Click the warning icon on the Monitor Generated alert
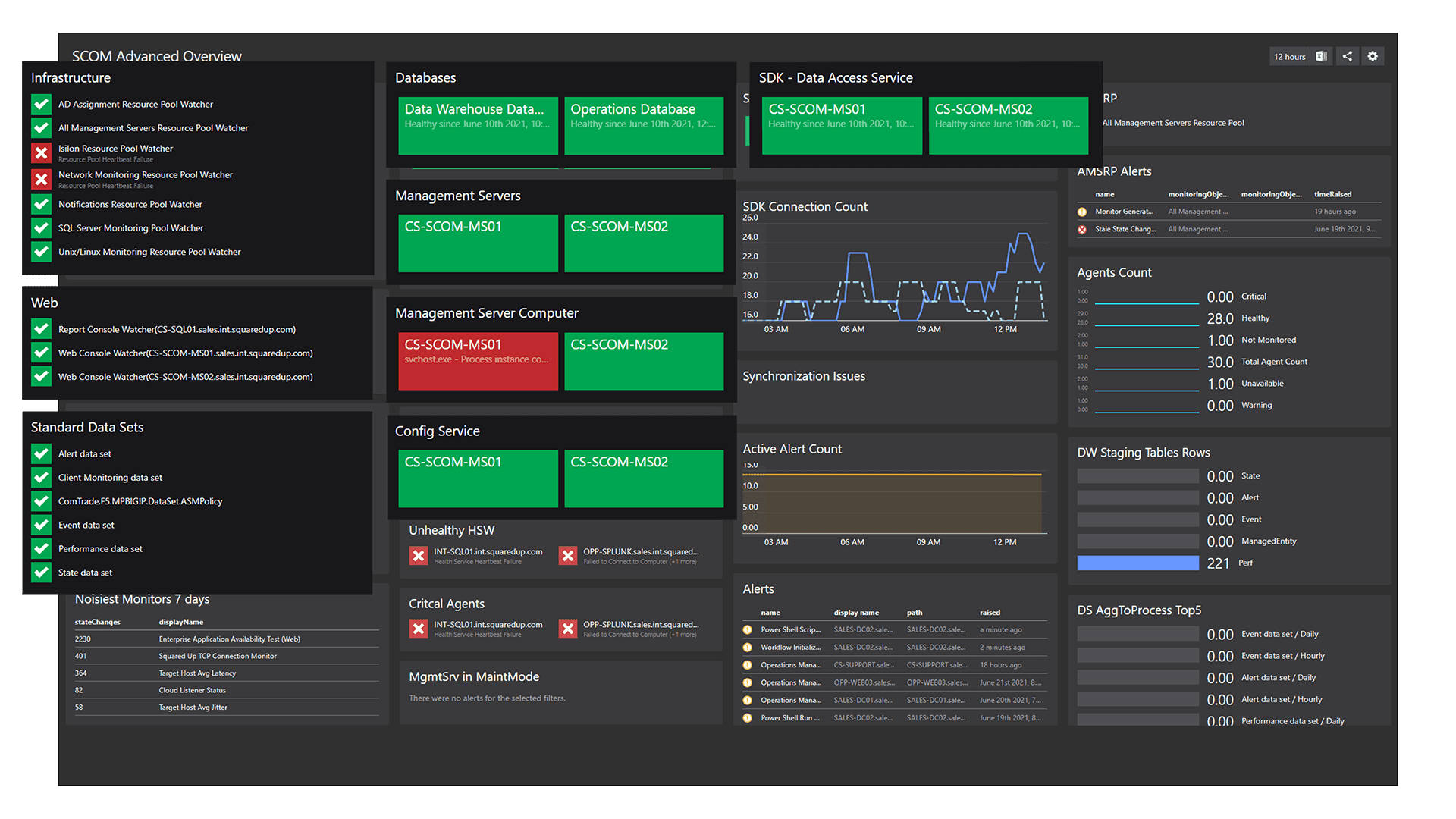 point(1082,211)
